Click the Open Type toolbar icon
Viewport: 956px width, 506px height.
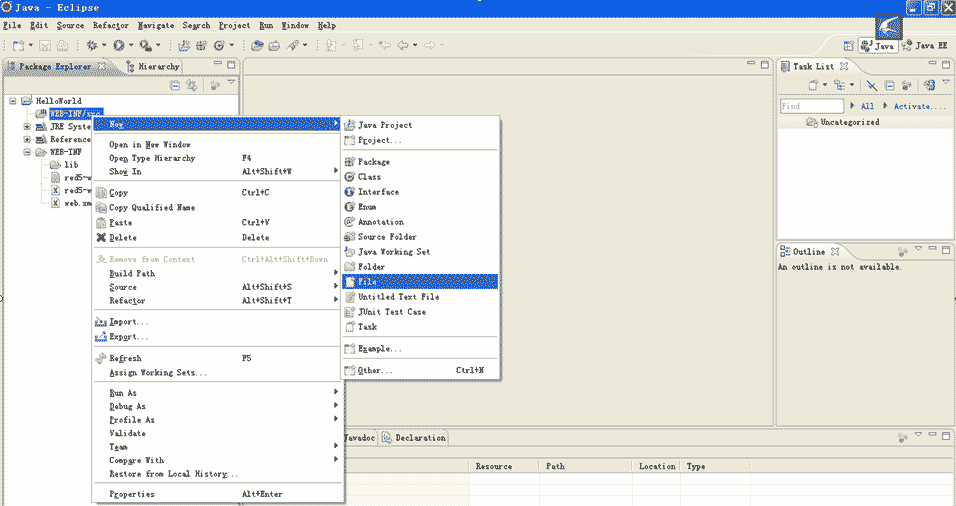click(257, 45)
